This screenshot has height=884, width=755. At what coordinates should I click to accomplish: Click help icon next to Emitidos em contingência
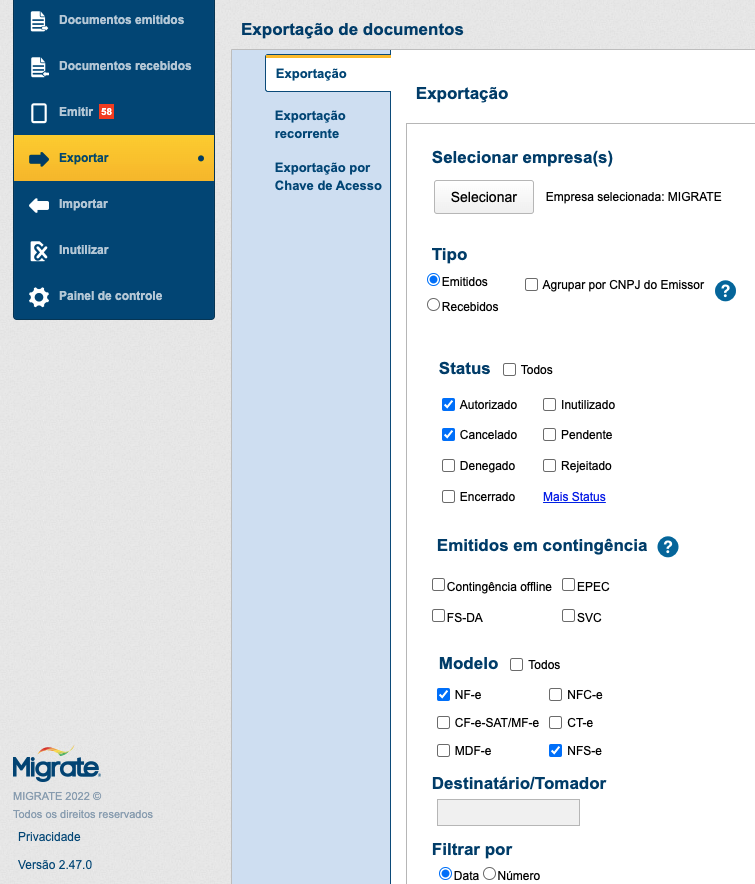668,547
